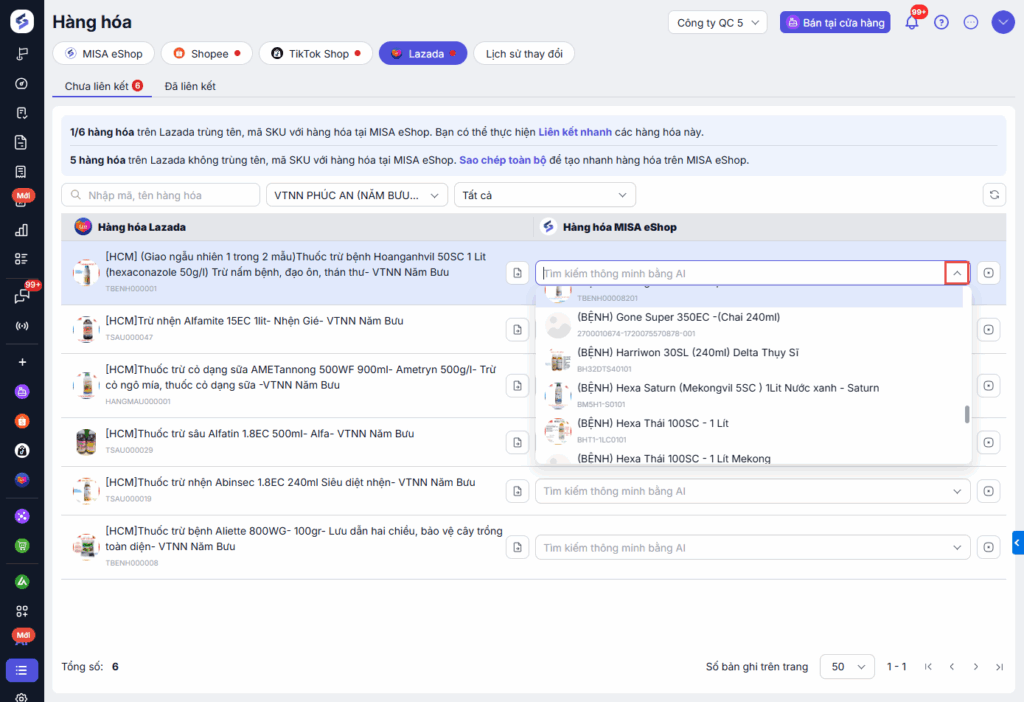1024x702 pixels.
Task: Select (BỆNH) Hexa Saturn Mekongvil 5SC option
Action: (x=749, y=395)
